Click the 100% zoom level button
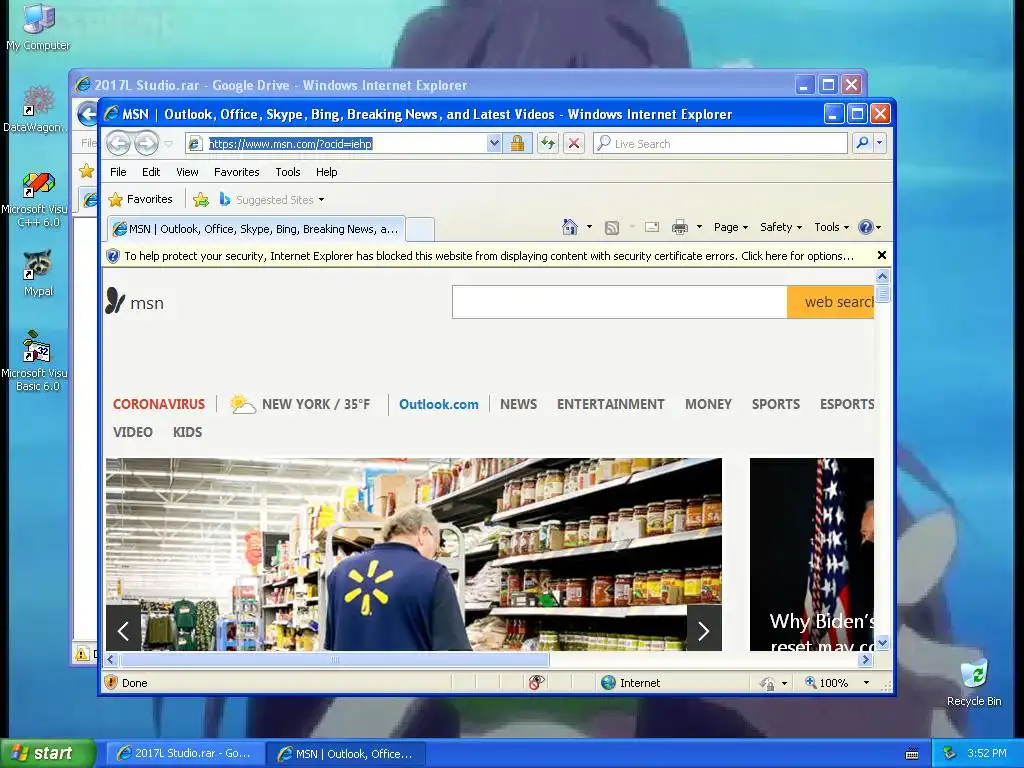 point(827,682)
